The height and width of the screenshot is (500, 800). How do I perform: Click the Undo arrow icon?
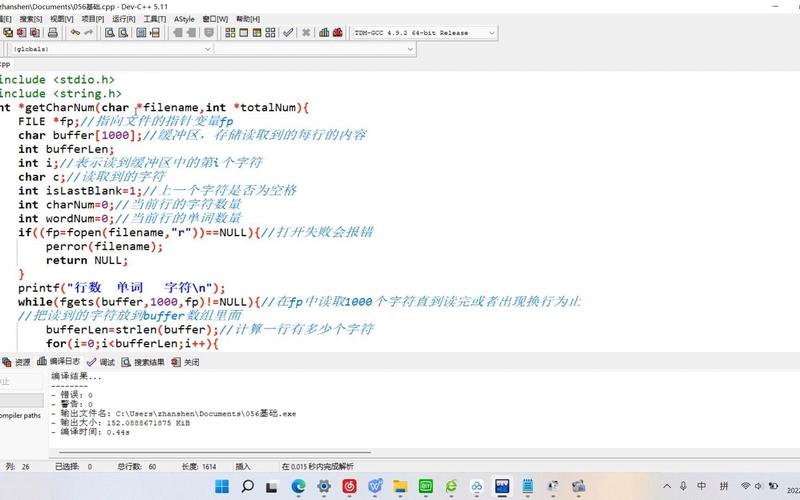point(74,33)
